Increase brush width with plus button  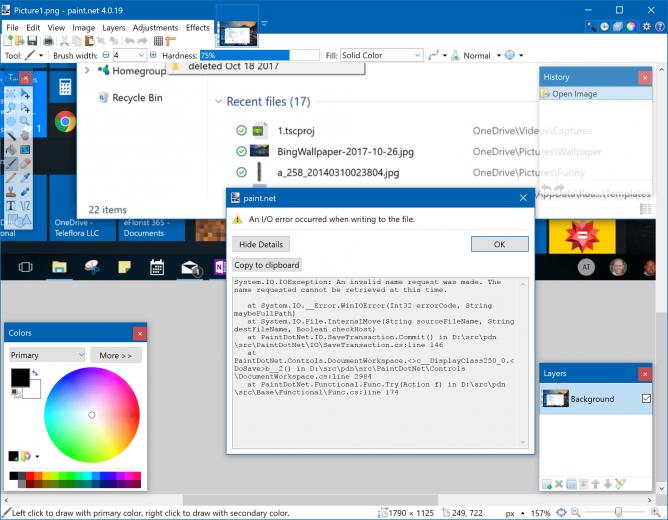153,55
